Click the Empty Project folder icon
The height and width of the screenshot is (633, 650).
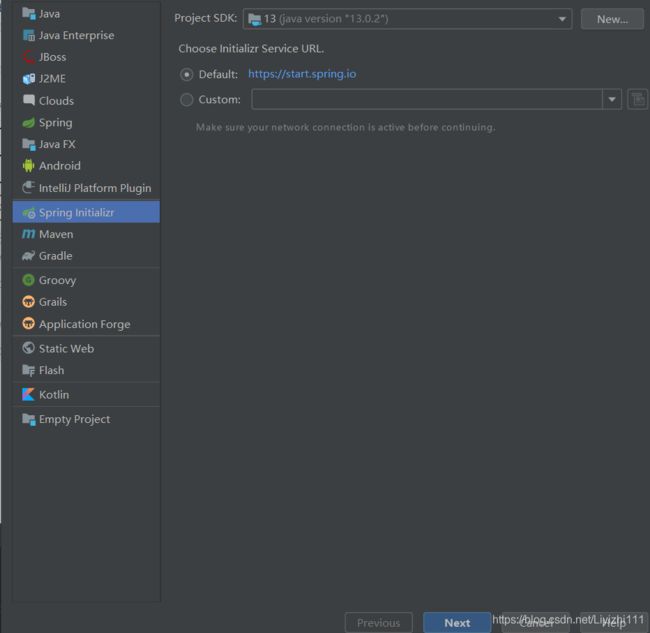tap(29, 419)
